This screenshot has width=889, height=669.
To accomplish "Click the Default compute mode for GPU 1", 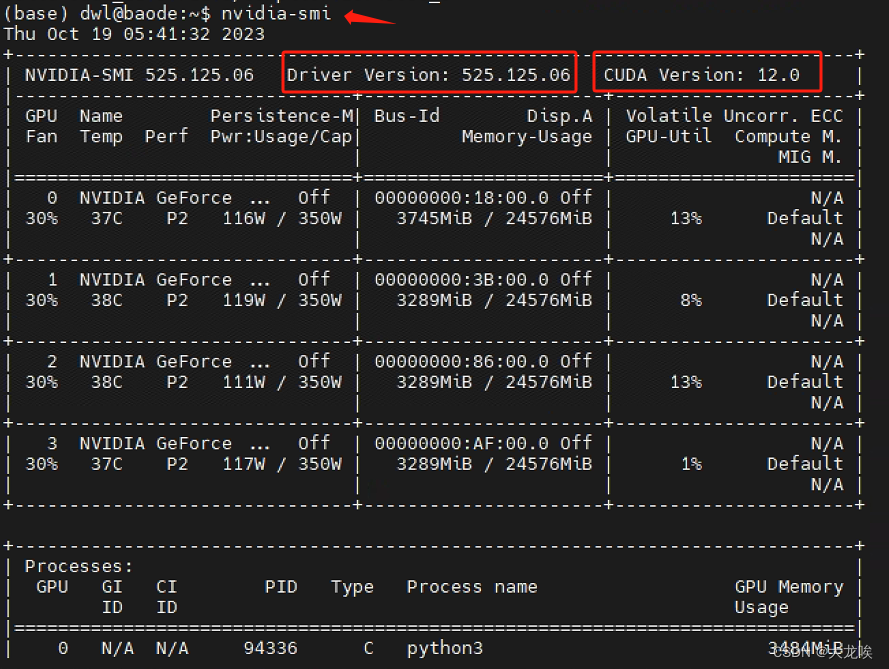I will 804,299.
